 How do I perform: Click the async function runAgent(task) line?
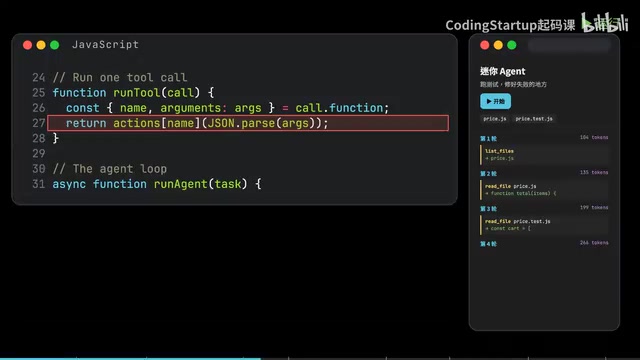pos(157,184)
